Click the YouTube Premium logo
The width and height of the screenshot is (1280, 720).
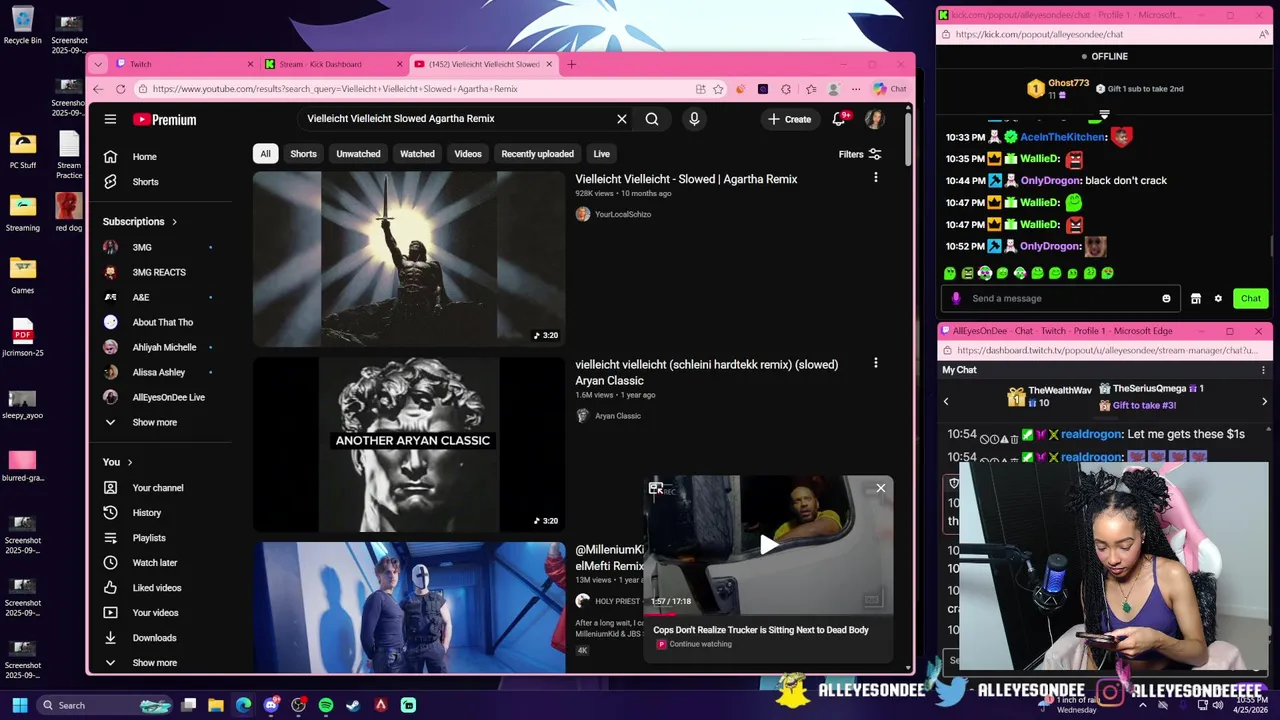point(165,119)
